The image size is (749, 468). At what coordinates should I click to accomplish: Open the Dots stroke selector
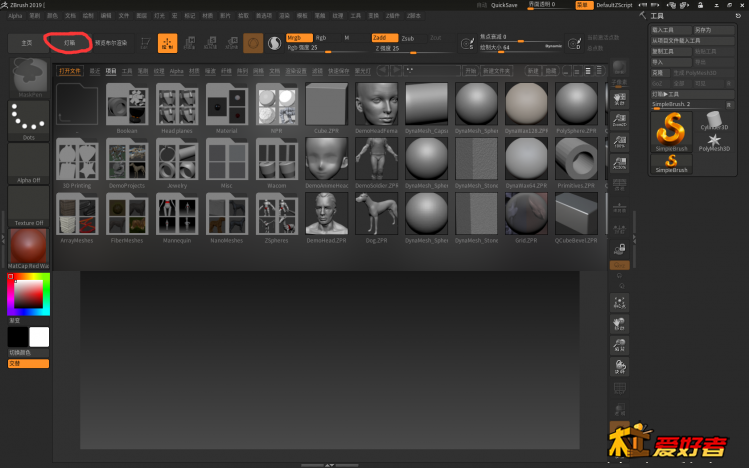tap(29, 120)
